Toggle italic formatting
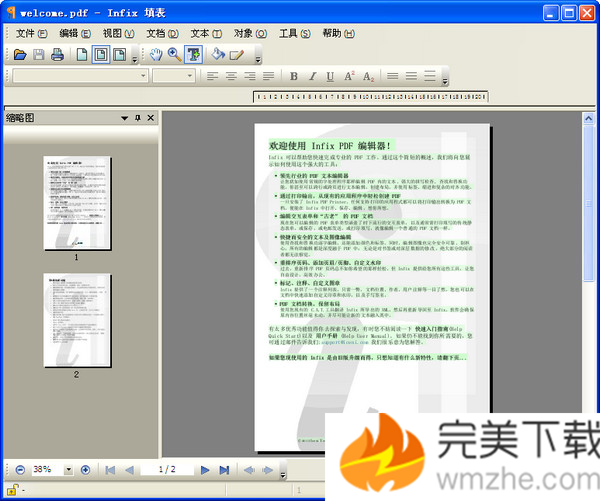Screen dimensions: 600x501 [312, 76]
